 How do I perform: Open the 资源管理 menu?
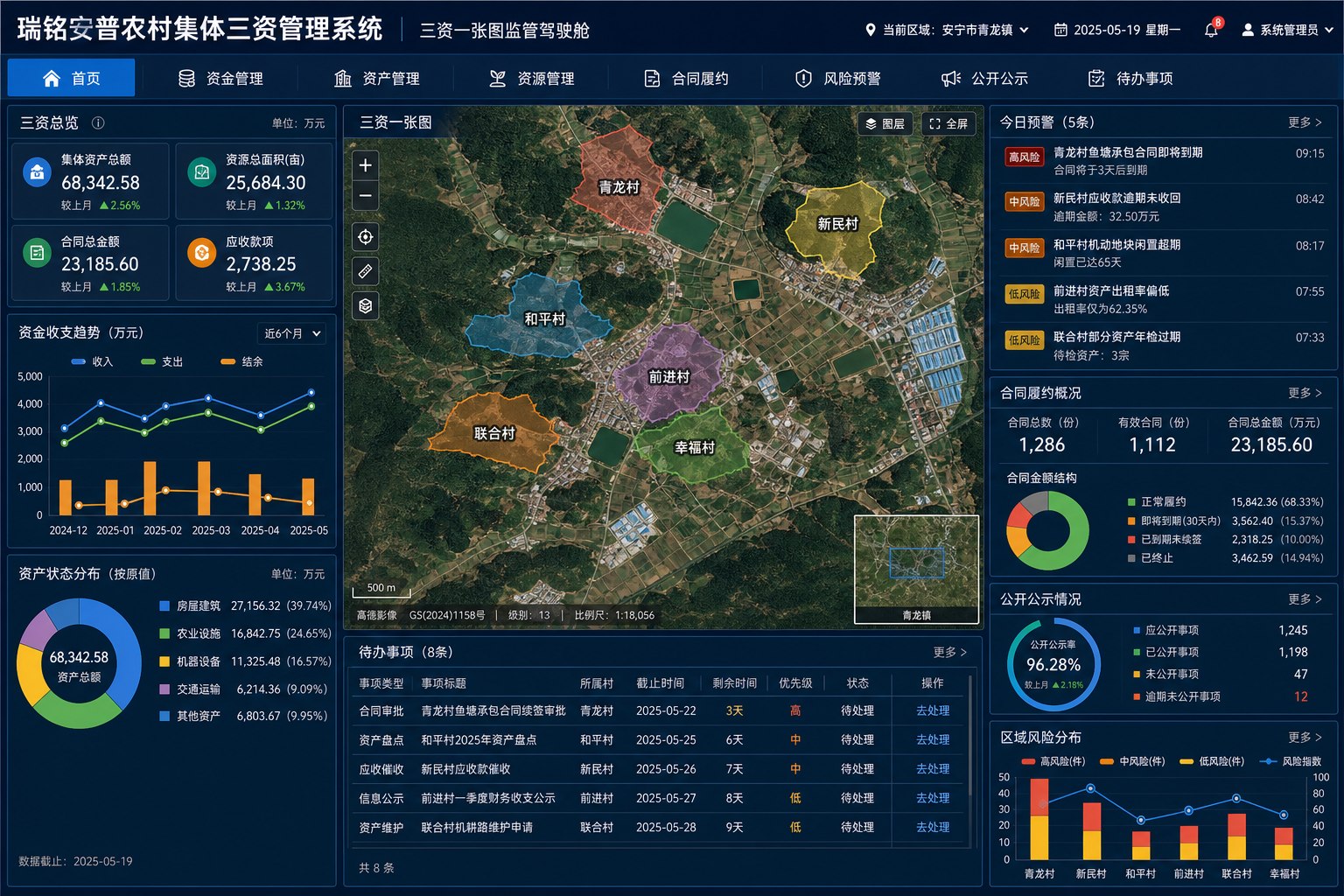pos(531,79)
